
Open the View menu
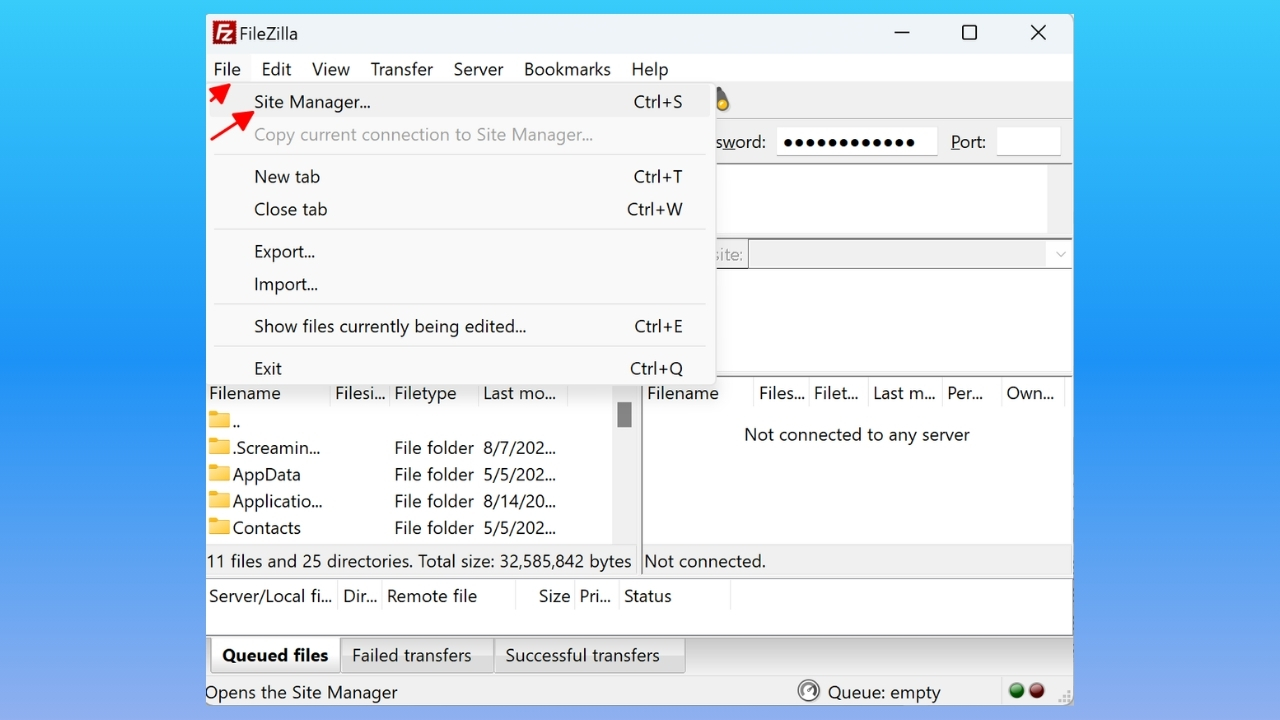click(x=330, y=69)
